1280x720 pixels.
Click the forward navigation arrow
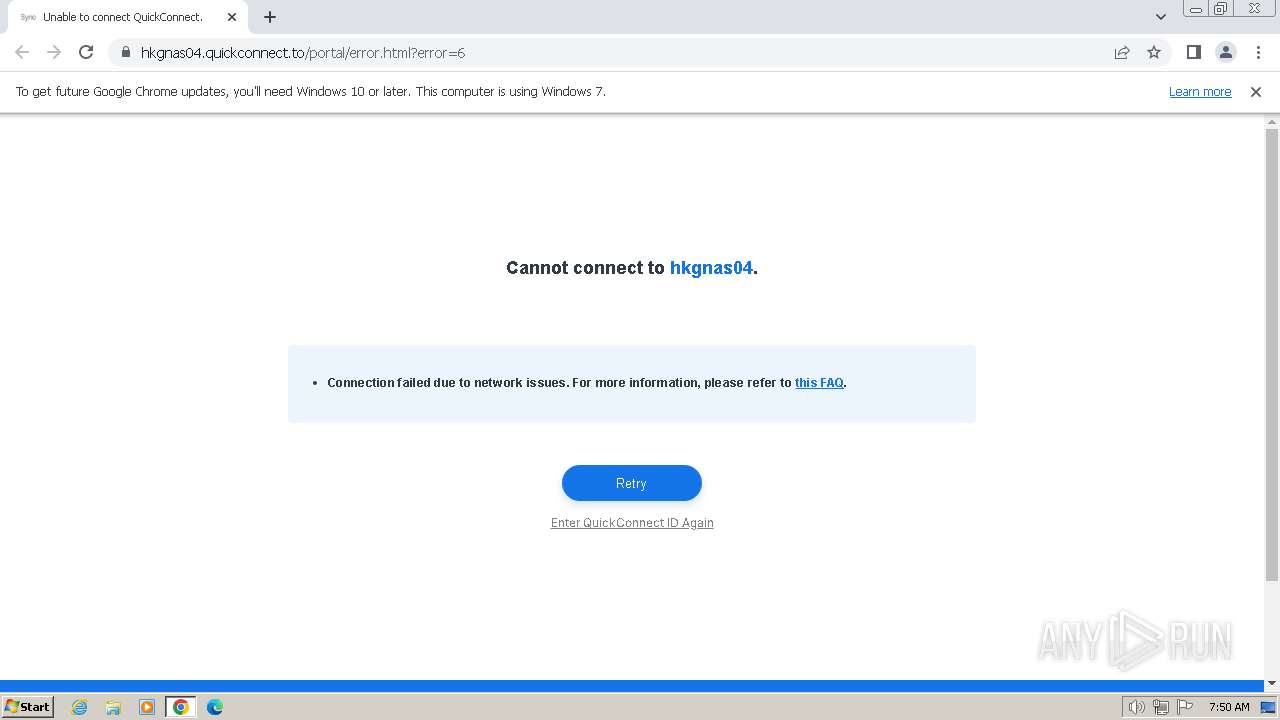54,52
